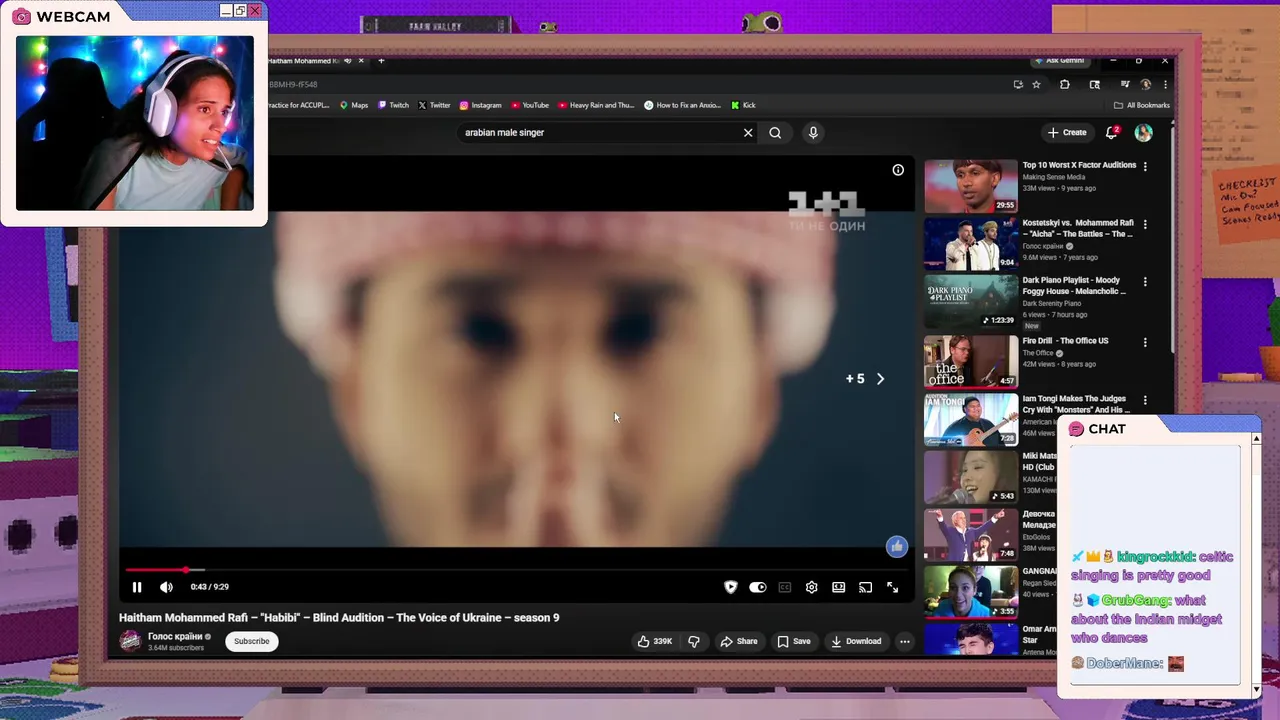This screenshot has height=720, width=1280.
Task: Open more actions ellipsis under video
Action: (x=904, y=641)
